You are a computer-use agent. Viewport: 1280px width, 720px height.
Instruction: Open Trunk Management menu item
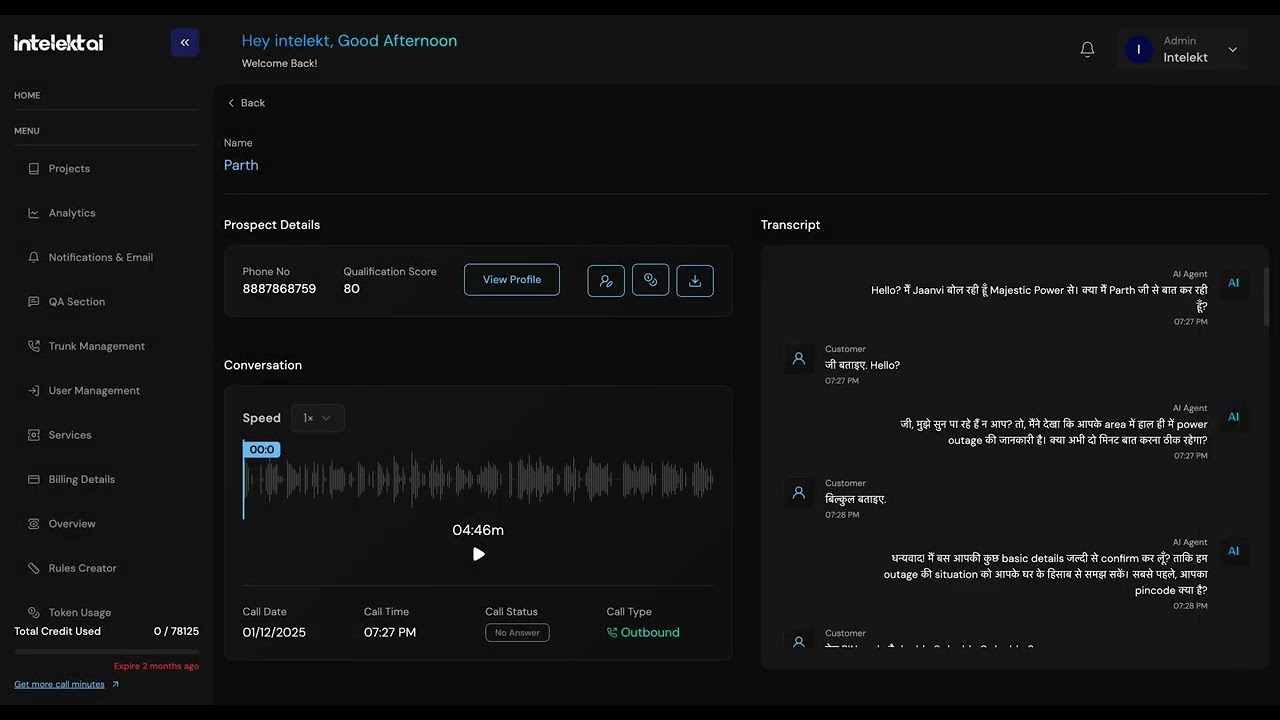pyautogui.click(x=97, y=346)
